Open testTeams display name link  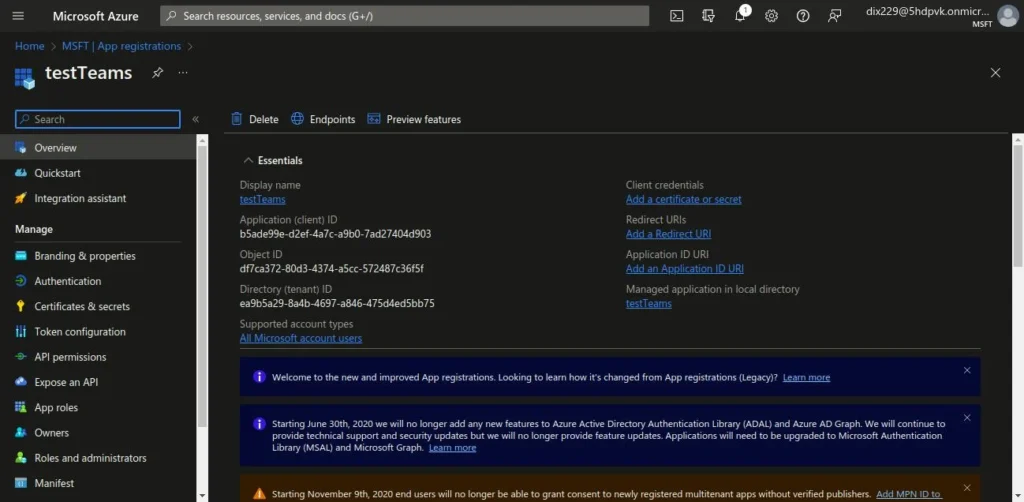point(263,199)
